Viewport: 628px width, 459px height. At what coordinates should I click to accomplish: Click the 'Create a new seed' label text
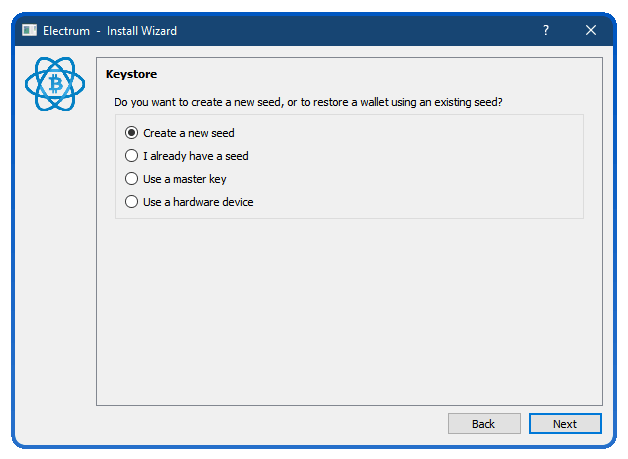click(x=189, y=133)
